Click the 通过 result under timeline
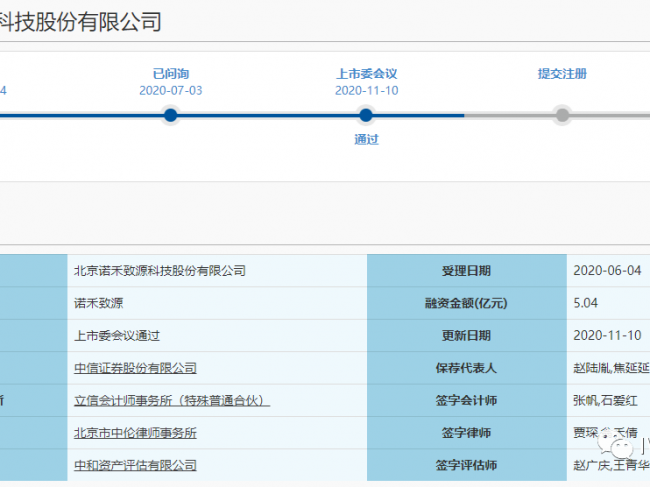This screenshot has height=487, width=650. 366,139
